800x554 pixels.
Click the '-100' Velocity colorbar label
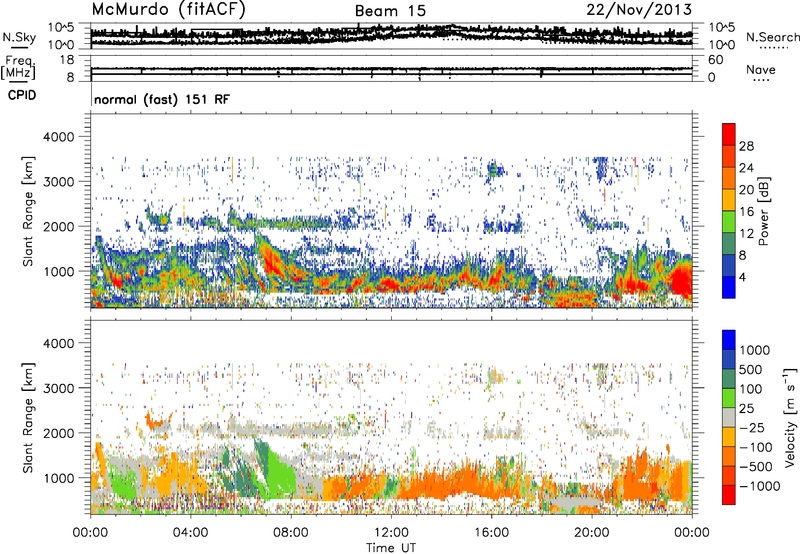[756, 447]
